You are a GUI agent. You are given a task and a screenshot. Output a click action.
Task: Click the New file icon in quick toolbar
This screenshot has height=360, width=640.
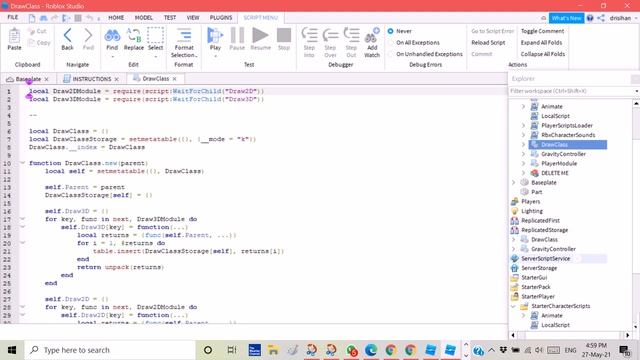tap(32, 18)
